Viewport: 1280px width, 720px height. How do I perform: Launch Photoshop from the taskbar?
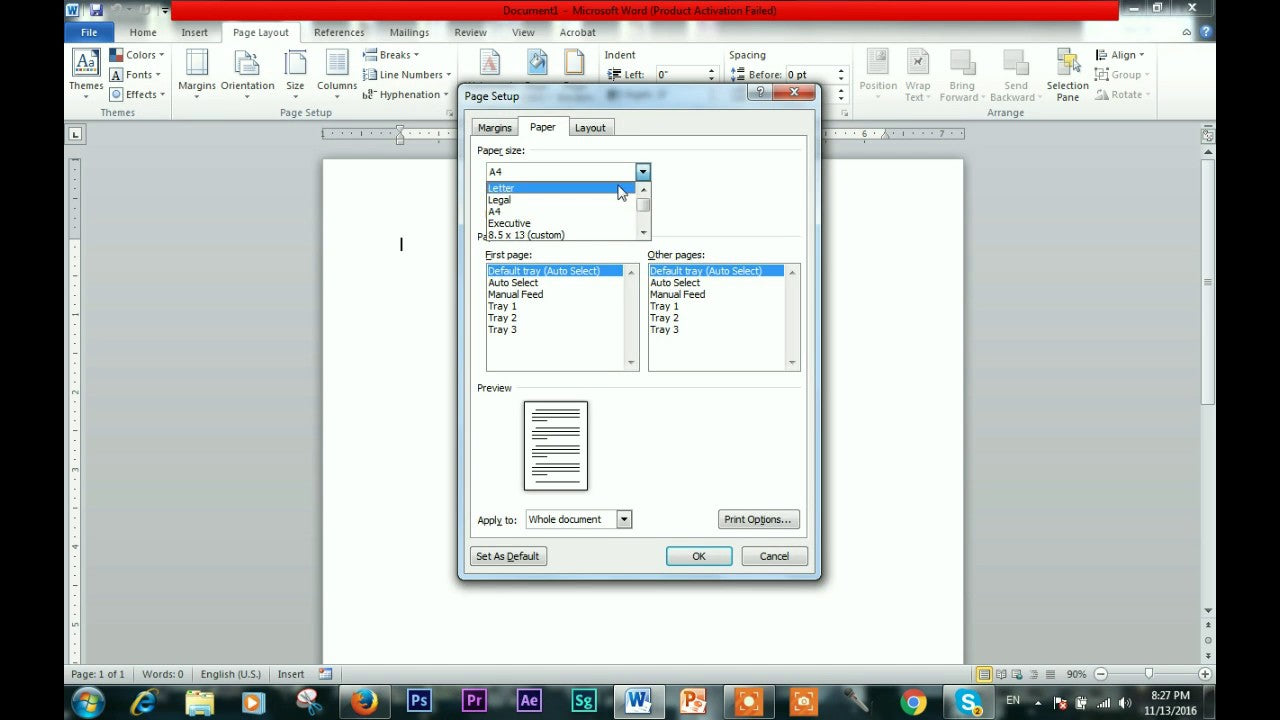click(x=419, y=701)
